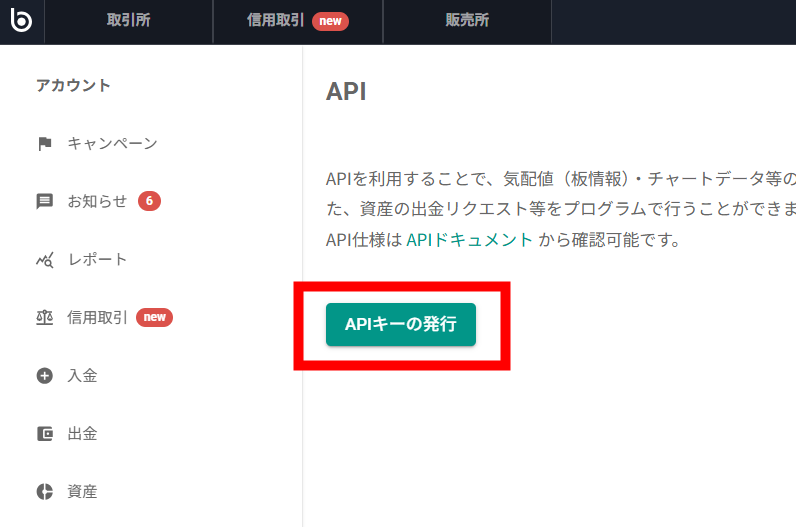Click the new badge in the top navigation
The height and width of the screenshot is (527, 796).
tap(330, 21)
